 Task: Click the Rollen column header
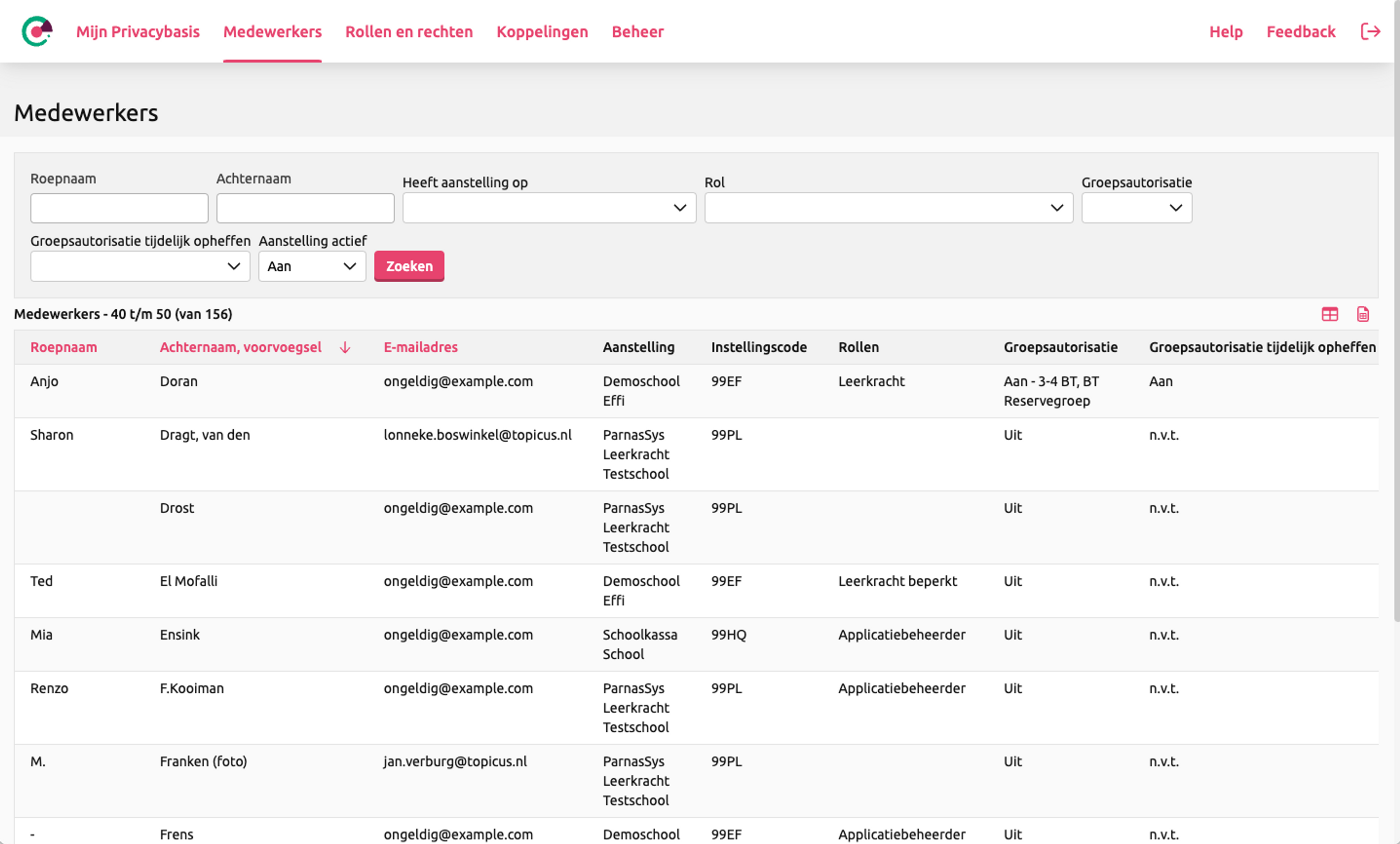859,347
